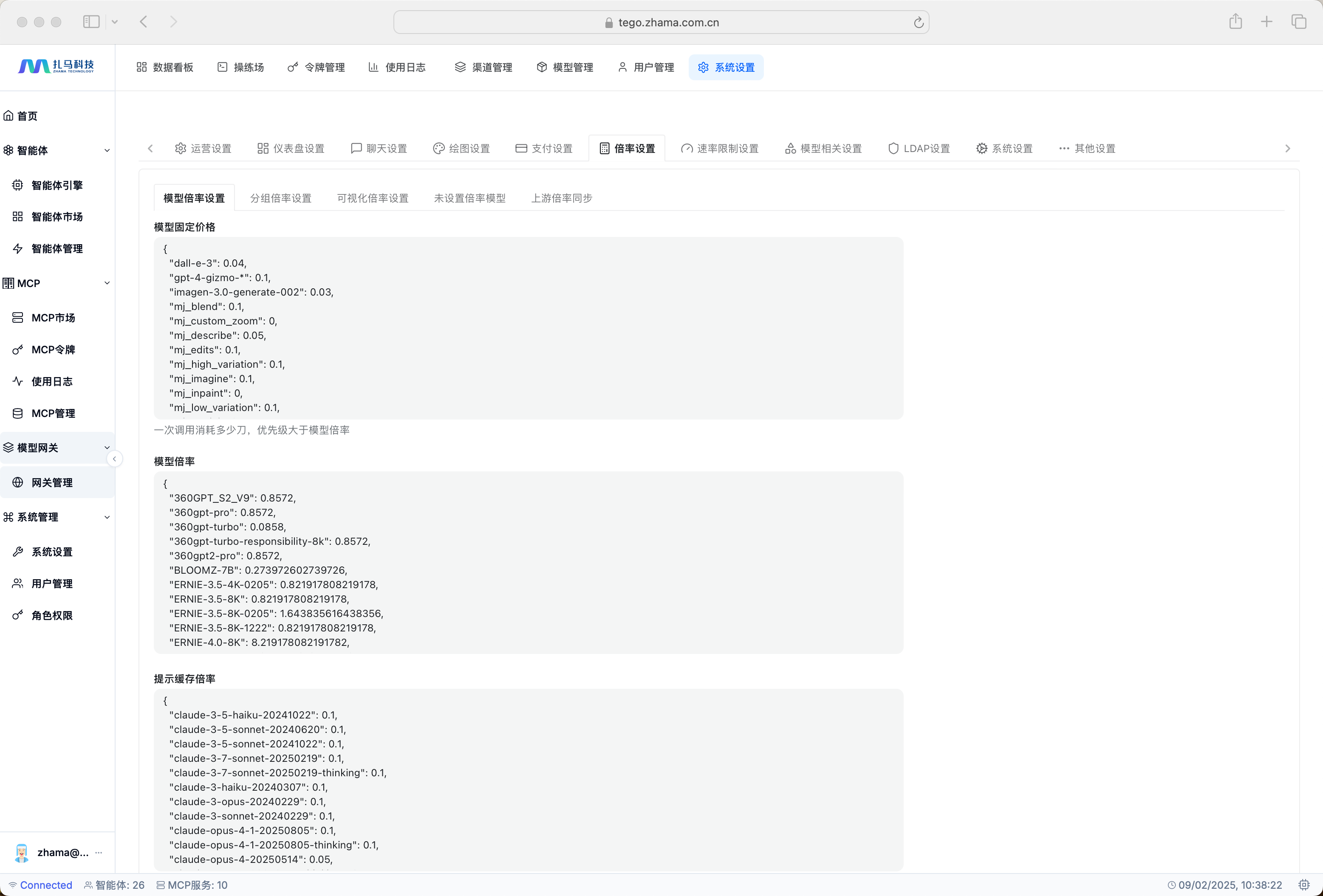The image size is (1323, 896).
Task: Open the zhama@ user menu dots
Action: tap(99, 852)
